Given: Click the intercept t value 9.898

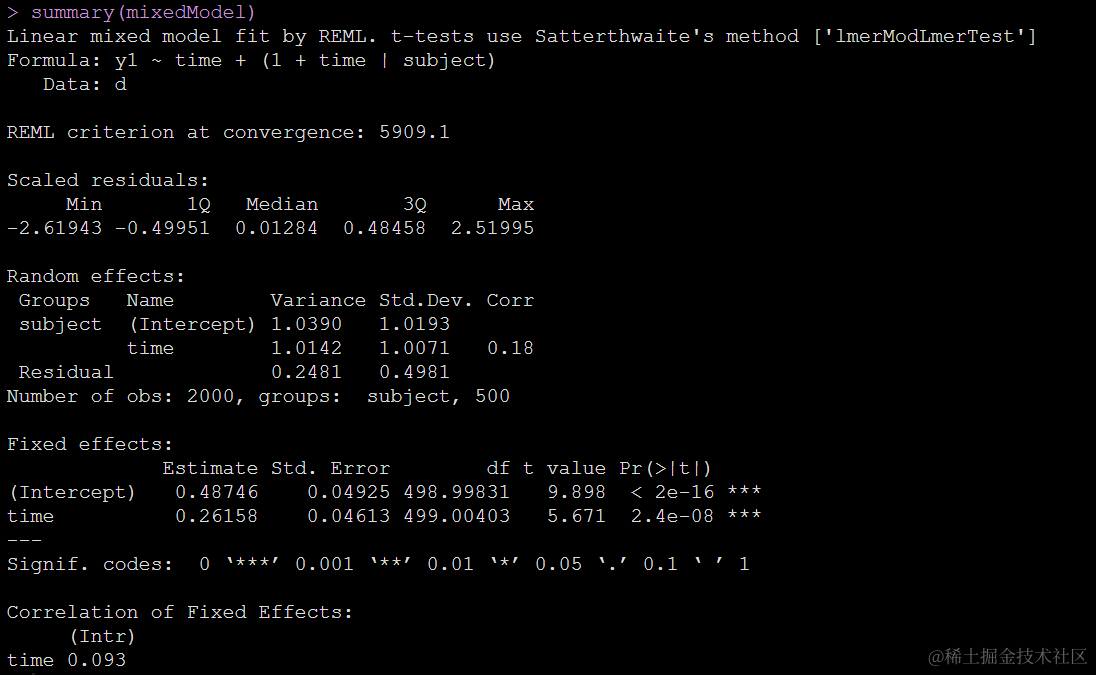Looking at the screenshot, I should click(577, 493).
